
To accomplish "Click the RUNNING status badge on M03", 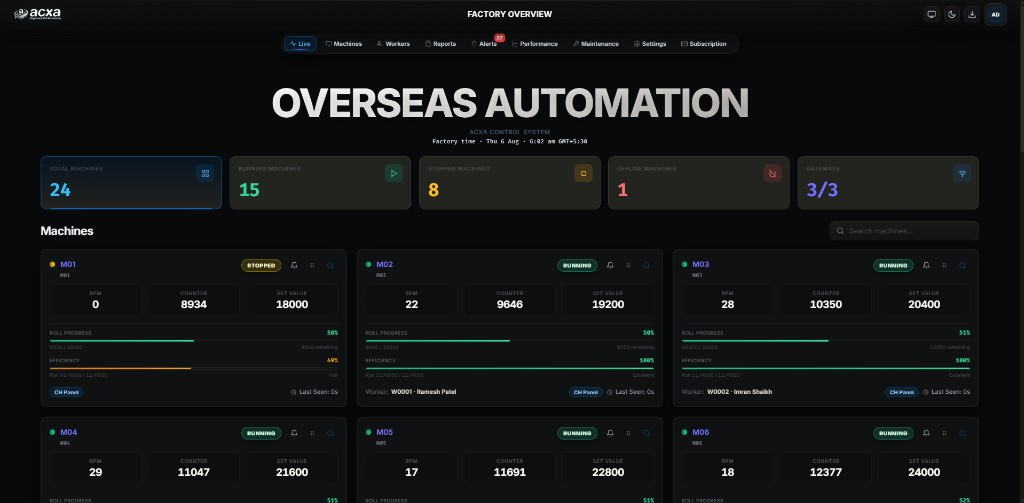I will pyautogui.click(x=893, y=265).
